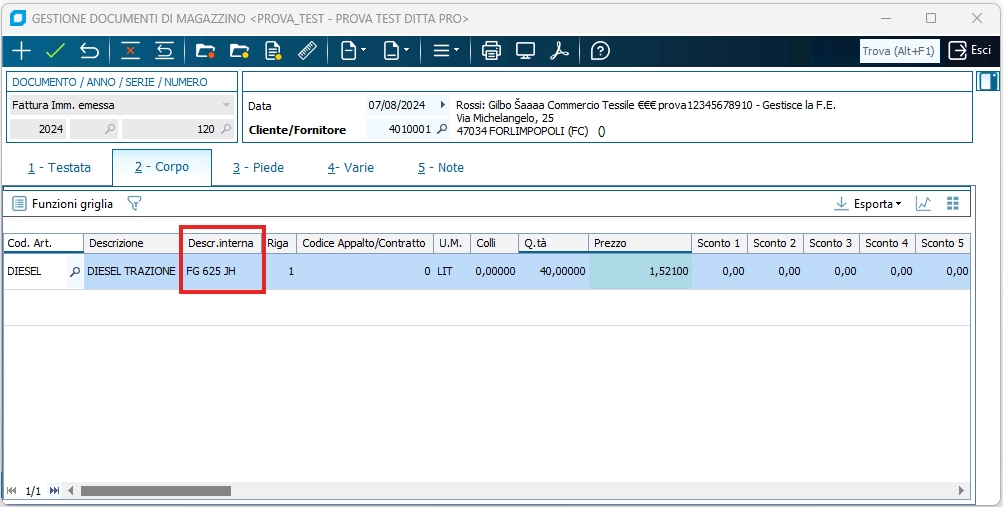Click quantity cell 40,00000
Viewport: 1003px width, 507px height.
tap(553, 271)
